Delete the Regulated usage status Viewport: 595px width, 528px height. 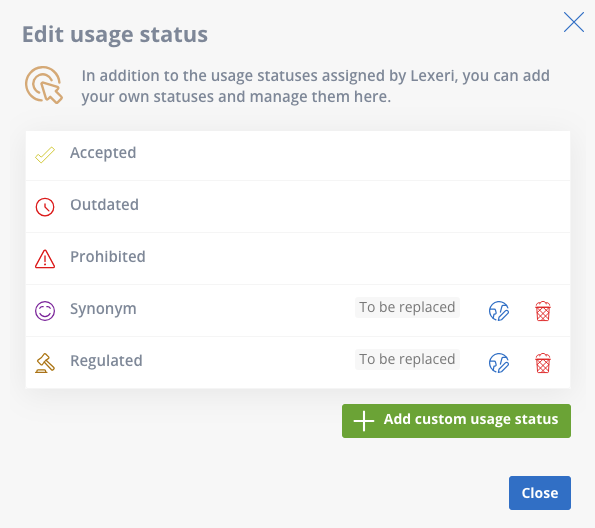[x=543, y=363]
